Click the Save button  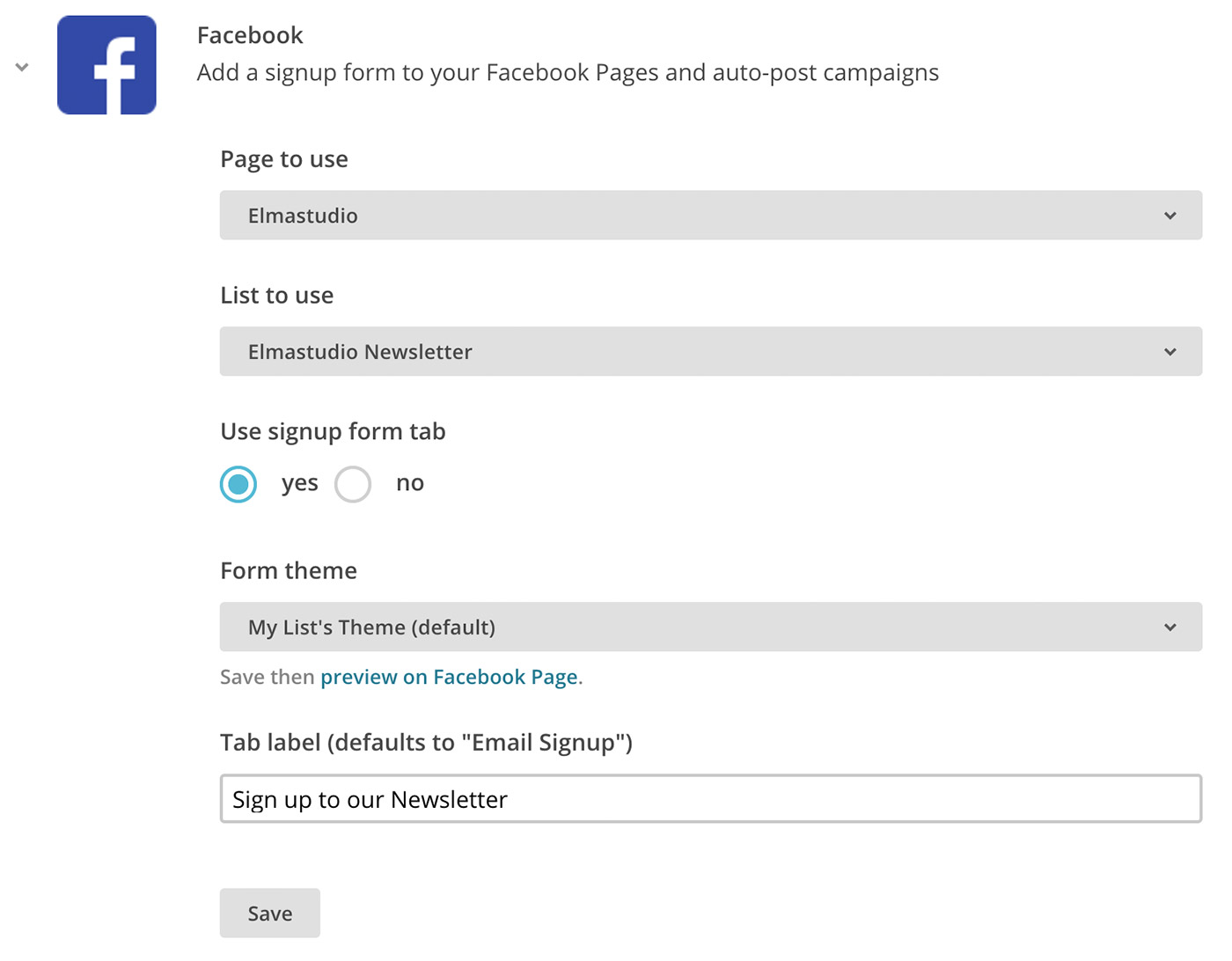tap(269, 913)
